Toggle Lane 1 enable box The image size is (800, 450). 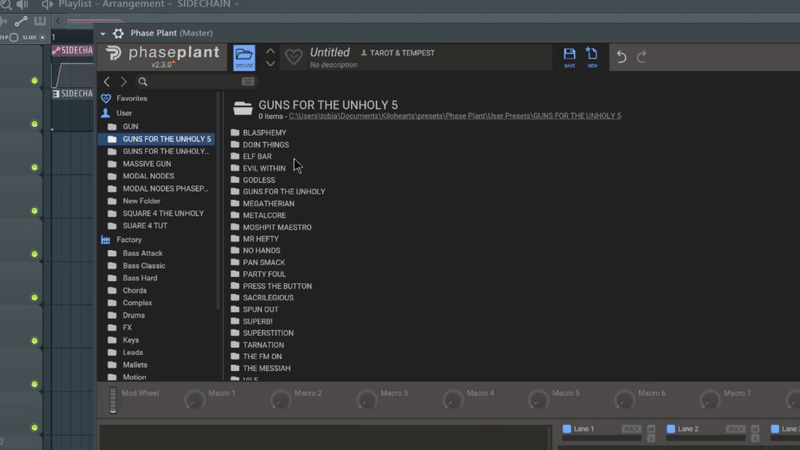[x=566, y=429]
